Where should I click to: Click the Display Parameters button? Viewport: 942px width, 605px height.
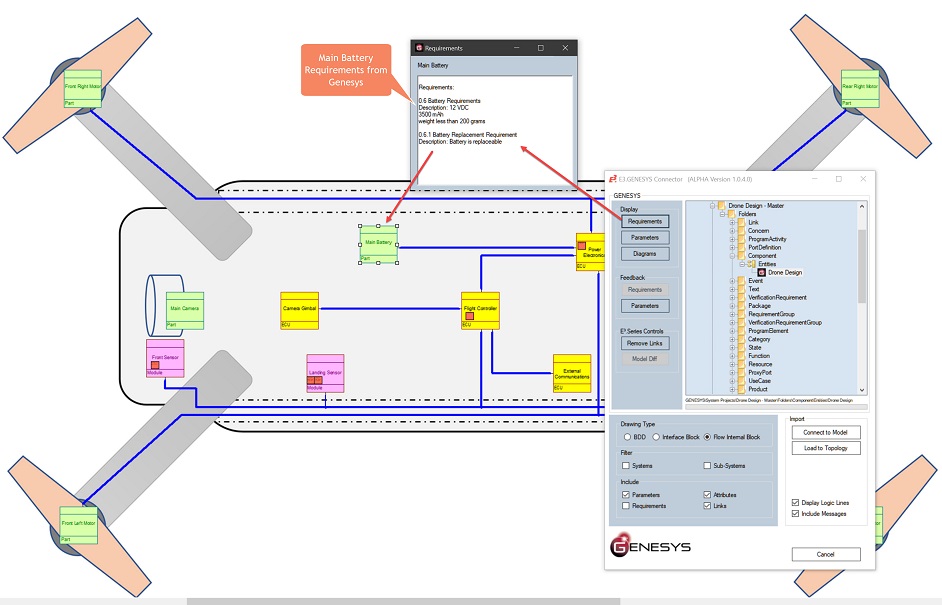pos(645,237)
